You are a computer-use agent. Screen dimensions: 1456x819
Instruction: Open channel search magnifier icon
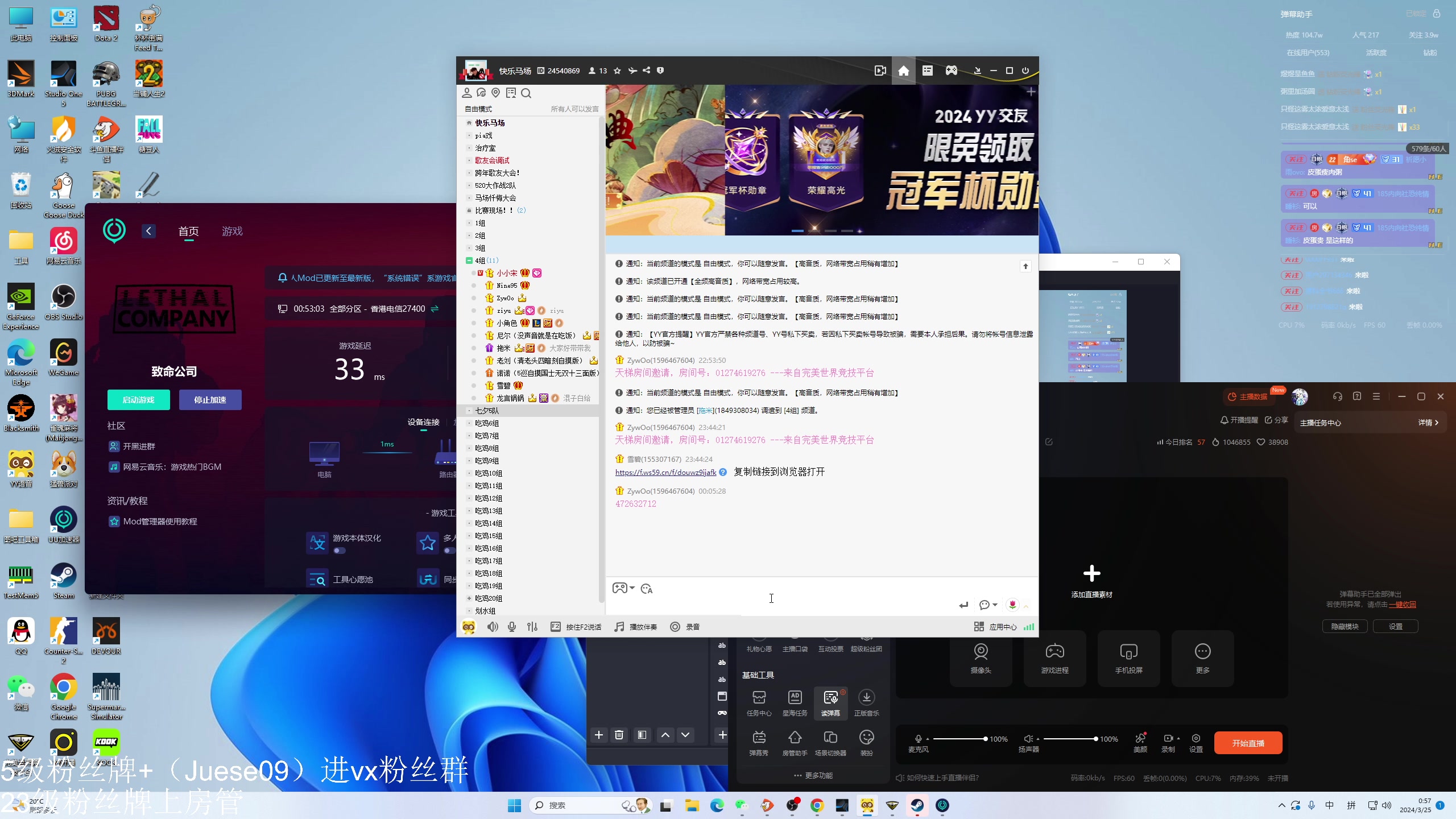coord(526,93)
